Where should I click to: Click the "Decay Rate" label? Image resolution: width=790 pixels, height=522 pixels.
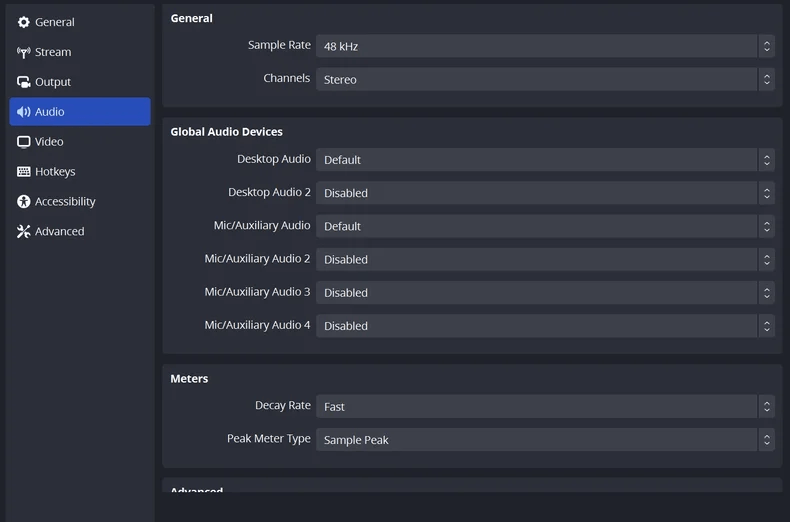point(283,406)
